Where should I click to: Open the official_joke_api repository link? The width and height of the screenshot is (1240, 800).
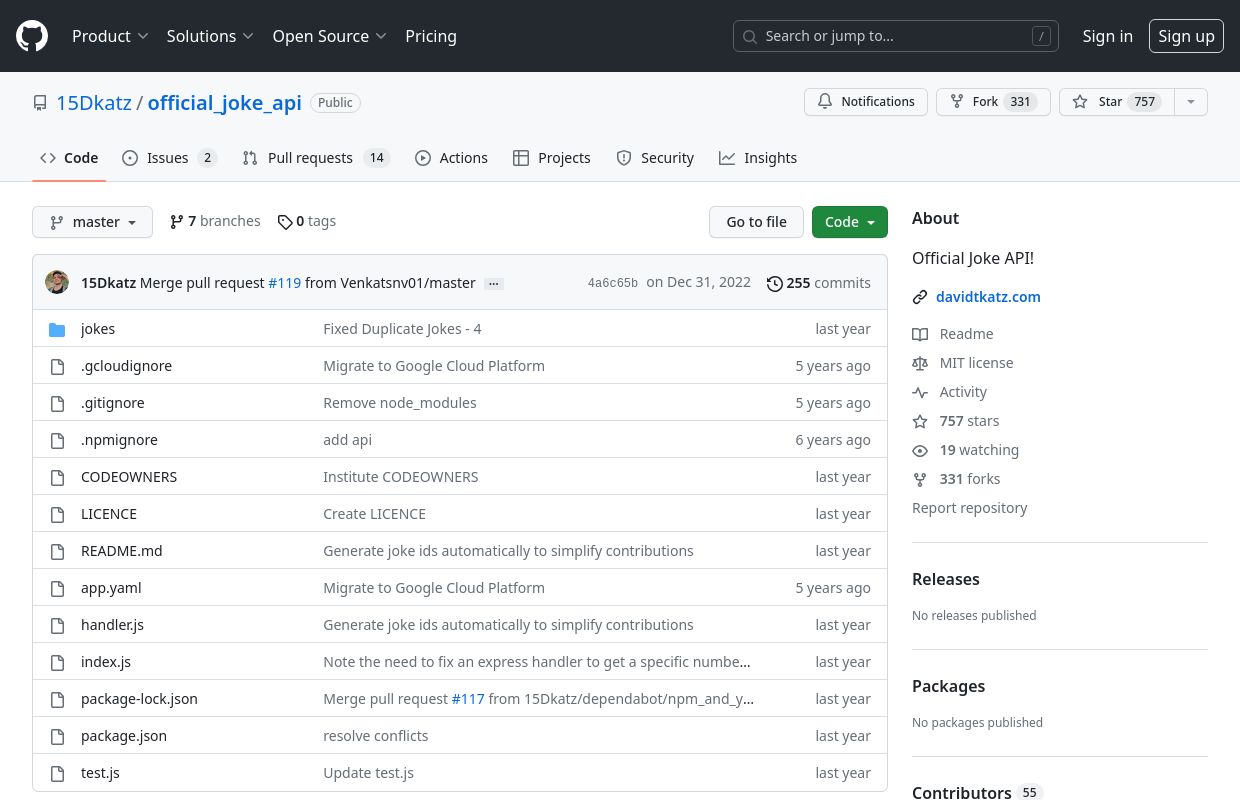pos(225,103)
